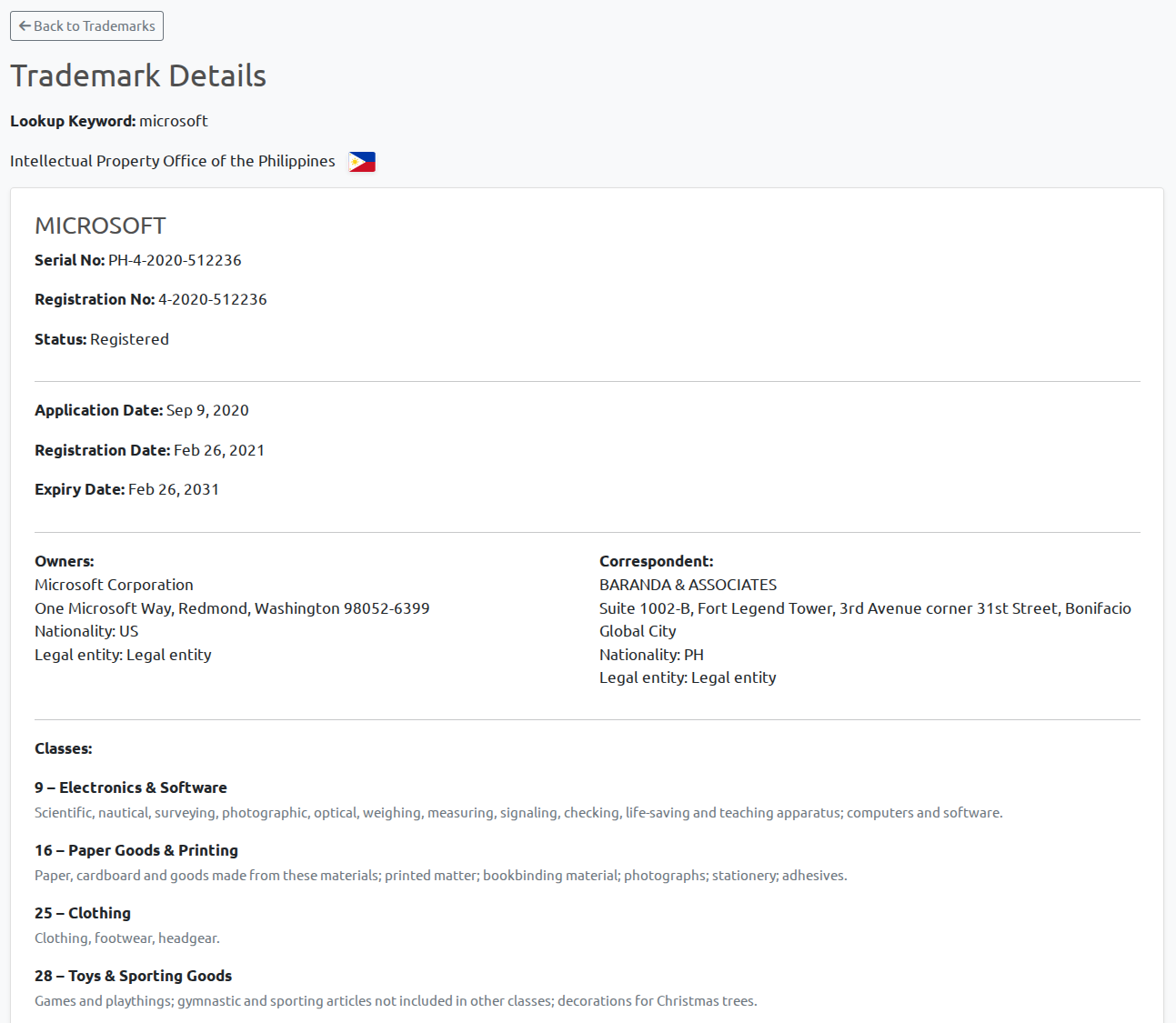Select serial number PH-4-2020-512236

click(x=175, y=260)
